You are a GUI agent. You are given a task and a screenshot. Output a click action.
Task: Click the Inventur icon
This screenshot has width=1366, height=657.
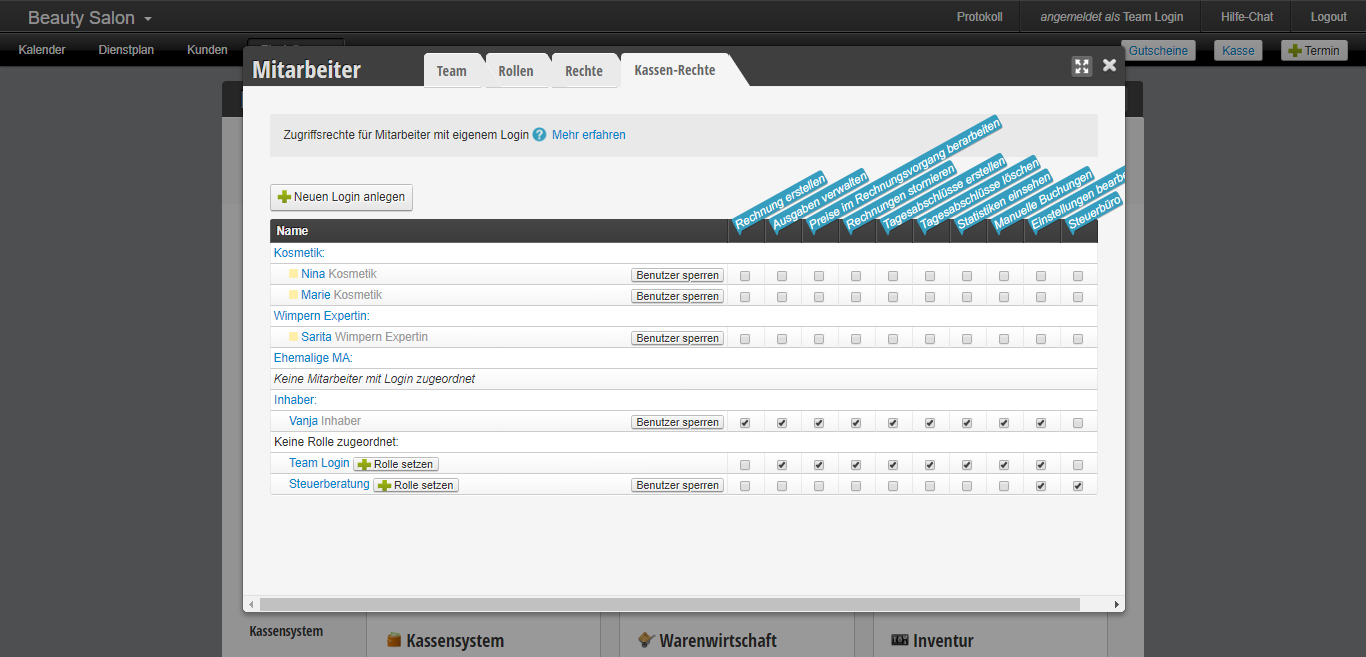pos(900,640)
